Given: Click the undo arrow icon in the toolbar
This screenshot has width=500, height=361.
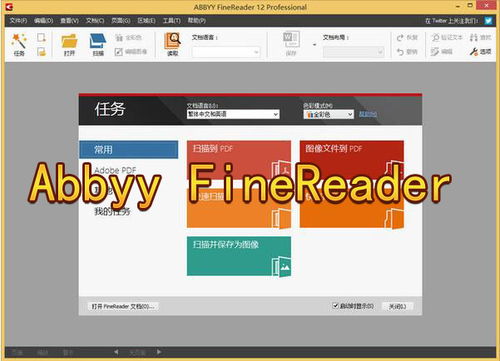Looking at the screenshot, I should click(x=400, y=52).
